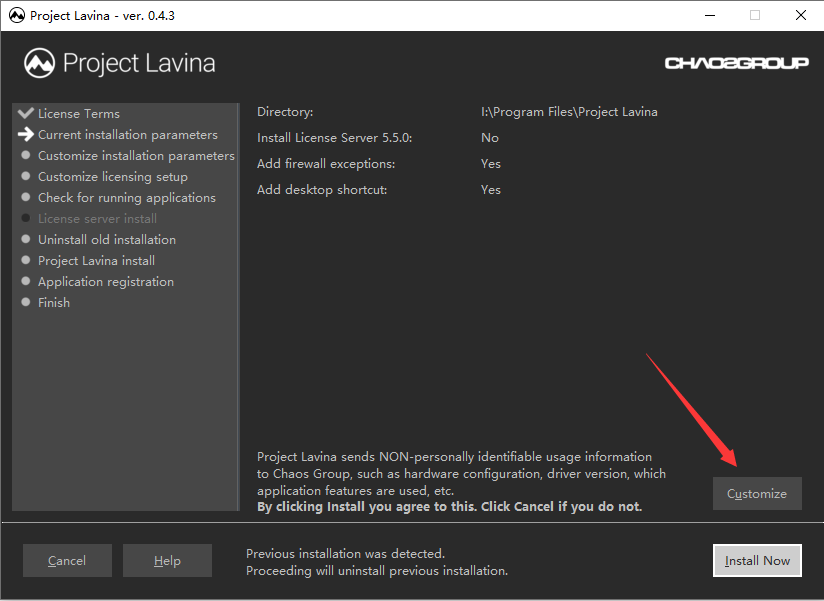This screenshot has height=601, width=824.
Task: Click the License Terms checkmark icon
Action: click(x=26, y=113)
